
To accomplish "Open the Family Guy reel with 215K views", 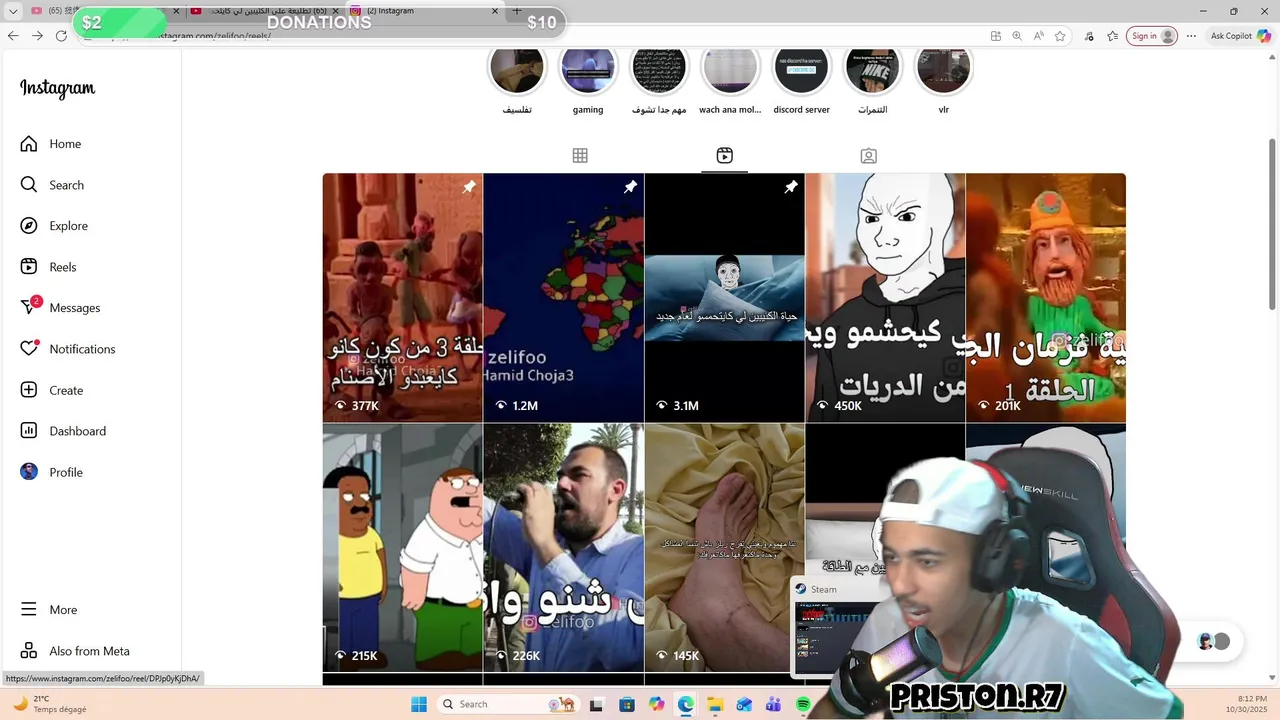I will coord(402,548).
